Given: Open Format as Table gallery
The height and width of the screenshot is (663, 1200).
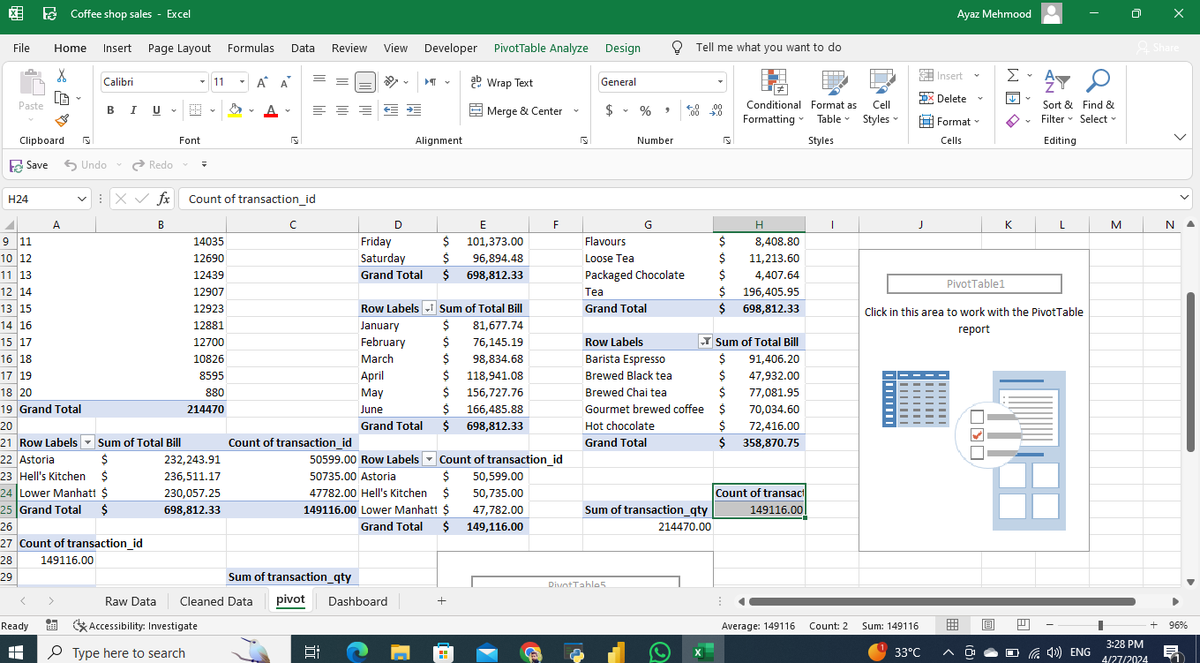Looking at the screenshot, I should [x=833, y=97].
